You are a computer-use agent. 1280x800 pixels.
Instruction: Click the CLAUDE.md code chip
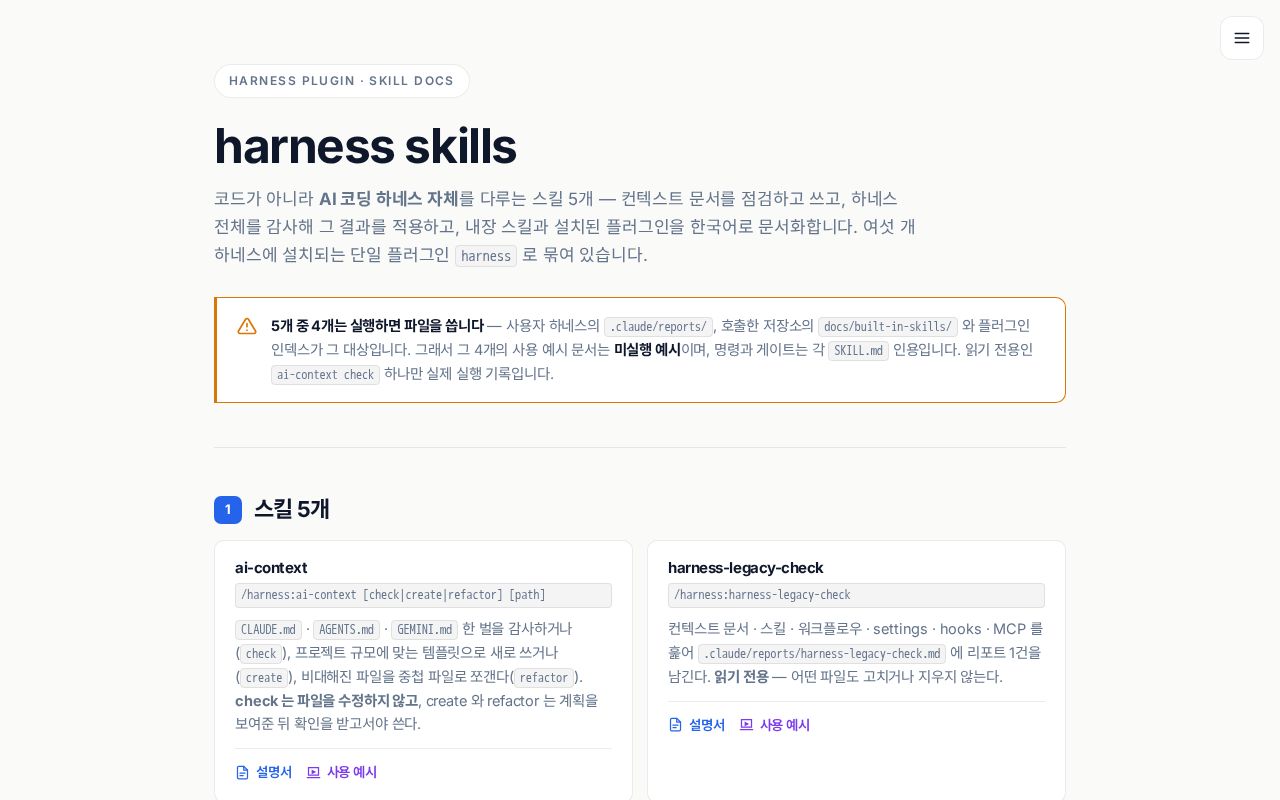[x=268, y=630]
